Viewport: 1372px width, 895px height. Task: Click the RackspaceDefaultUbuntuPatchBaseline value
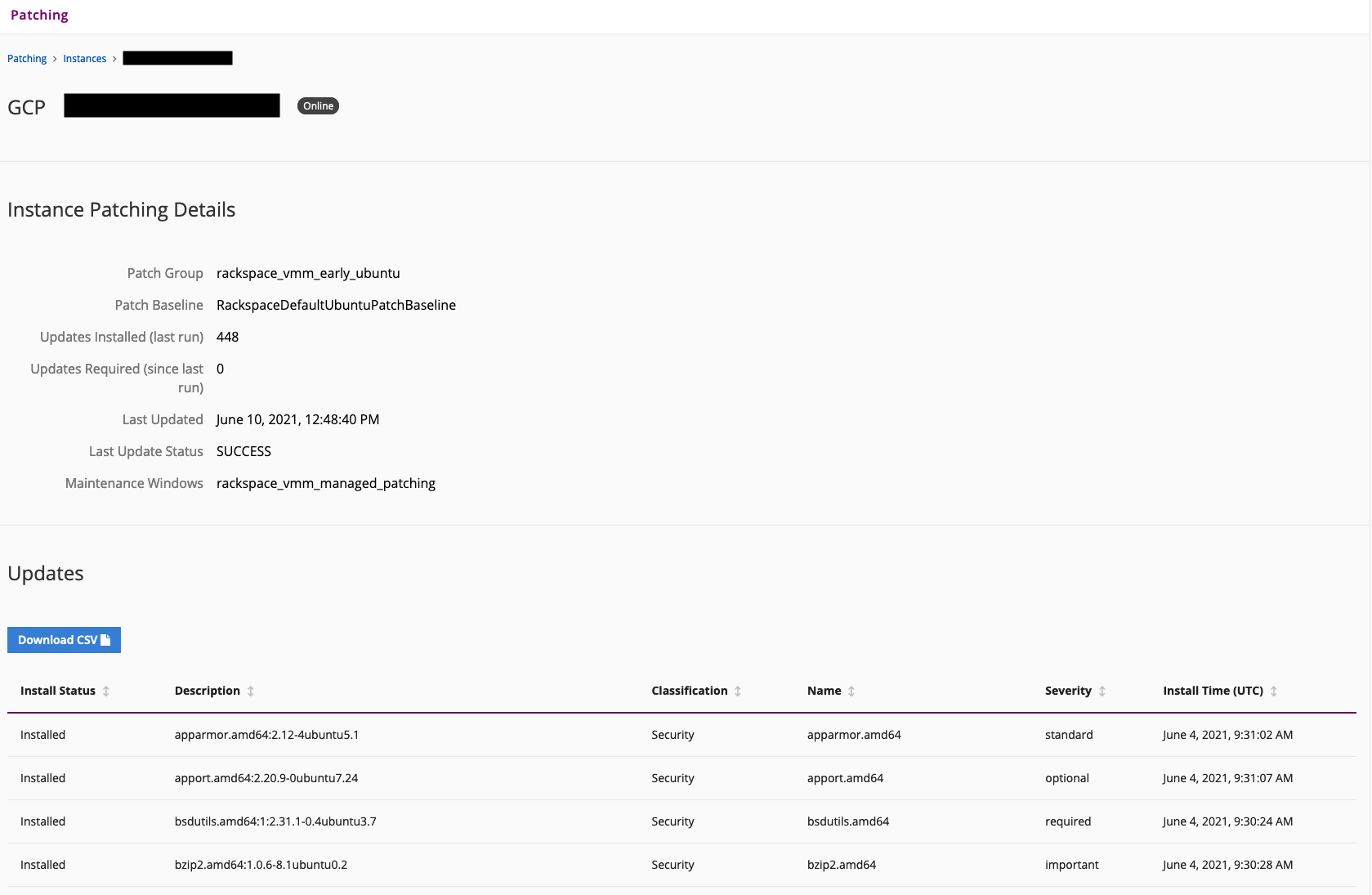336,305
